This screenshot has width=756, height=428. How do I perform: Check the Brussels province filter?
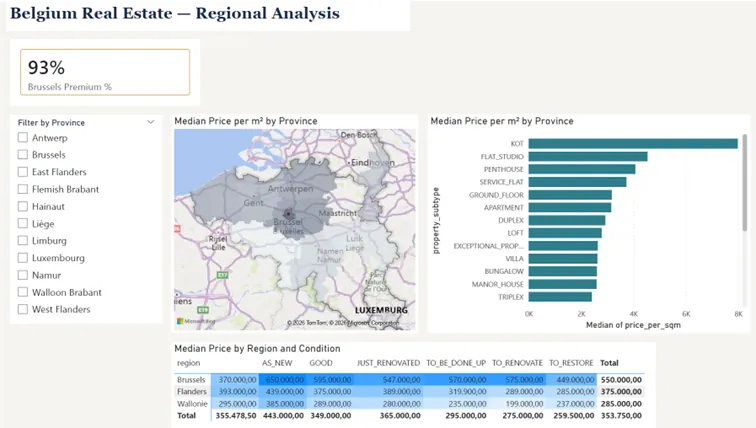tap(23, 155)
